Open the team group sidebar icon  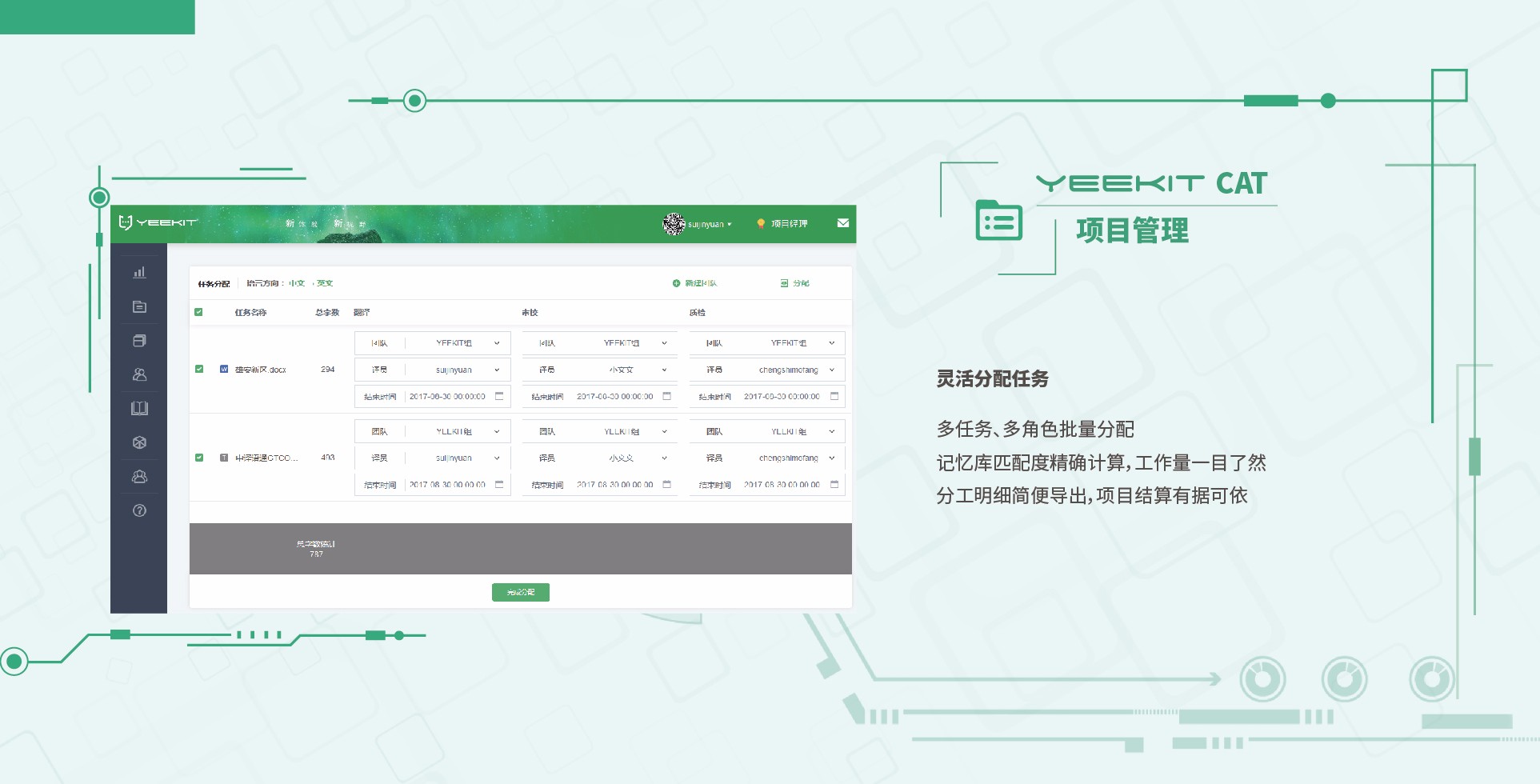139,477
